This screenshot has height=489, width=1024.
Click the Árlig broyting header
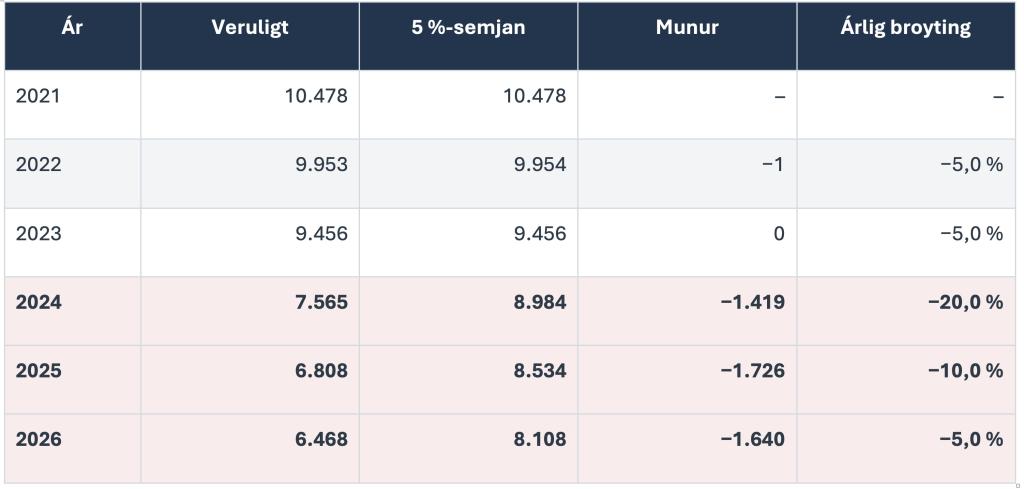click(906, 36)
